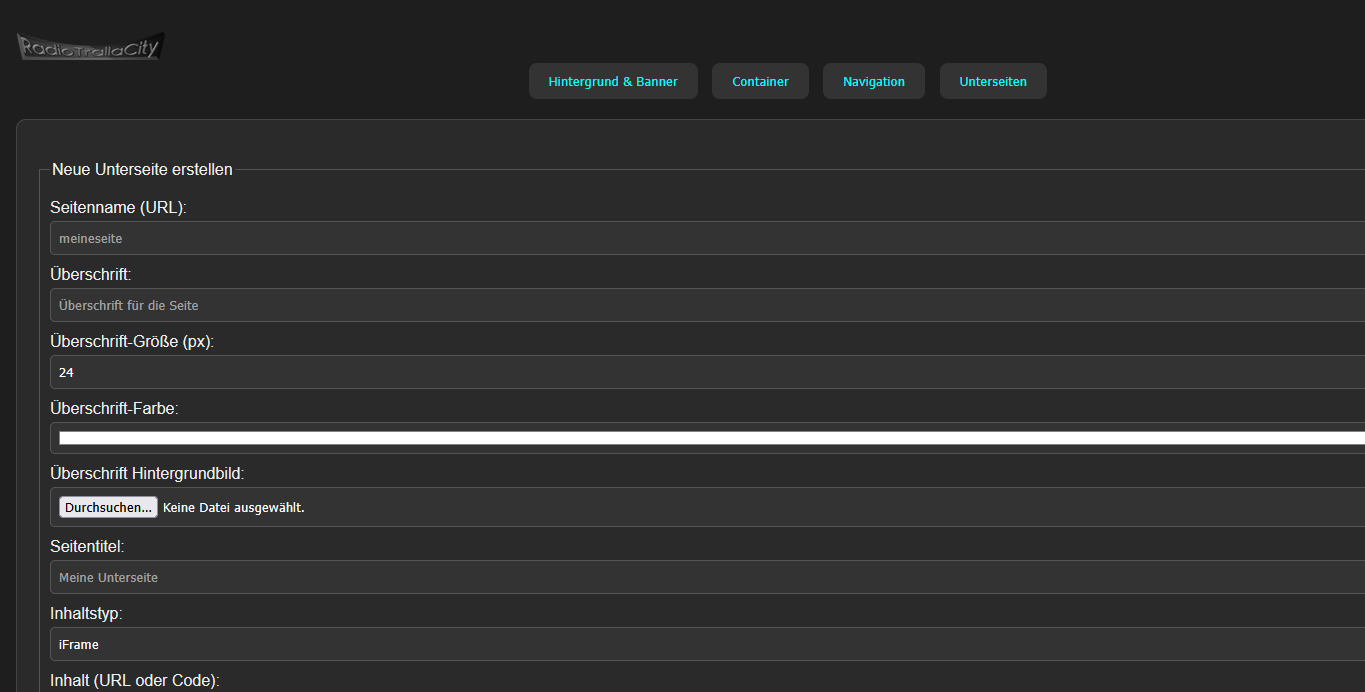Focus the Seitentitel input field
Image resolution: width=1365 pixels, height=692 pixels.
click(700, 577)
